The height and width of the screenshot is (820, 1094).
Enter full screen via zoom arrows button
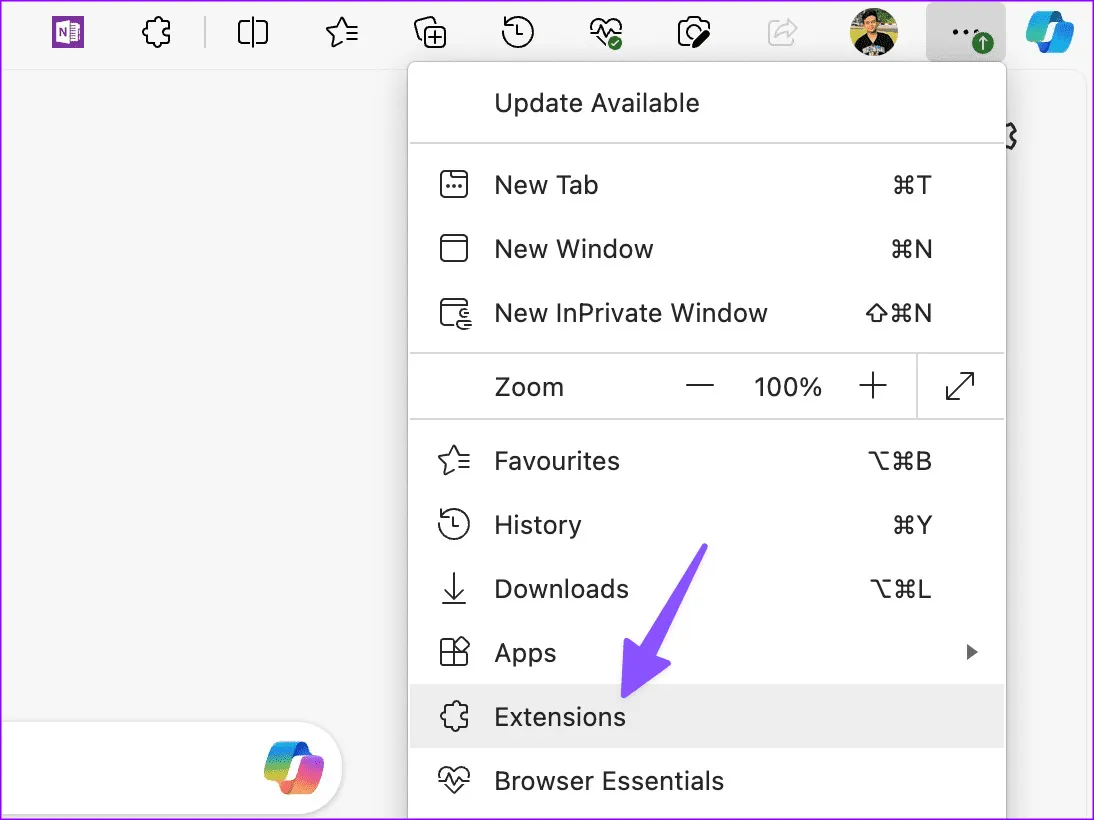[x=960, y=387]
